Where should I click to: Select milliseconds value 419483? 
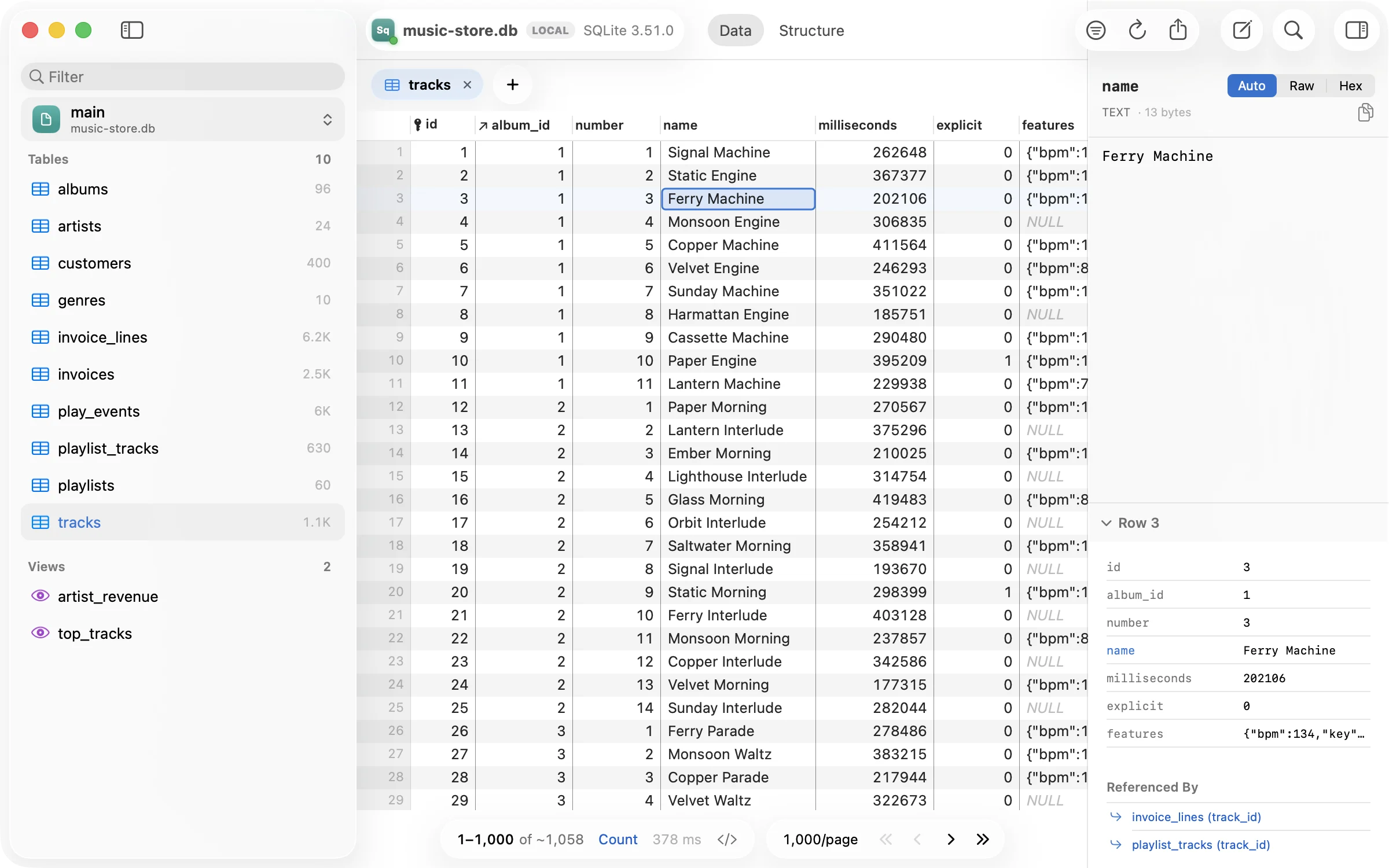coord(874,499)
